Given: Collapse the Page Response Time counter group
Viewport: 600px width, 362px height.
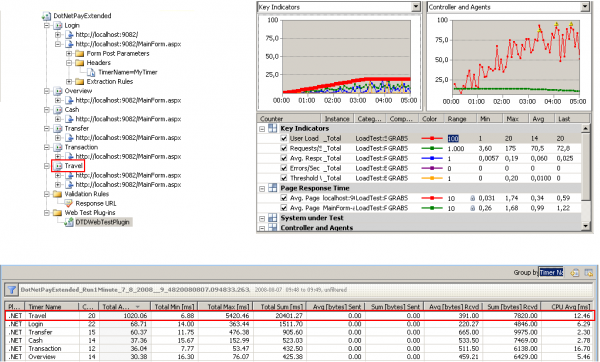Looking at the screenshot, I should pos(262,189).
